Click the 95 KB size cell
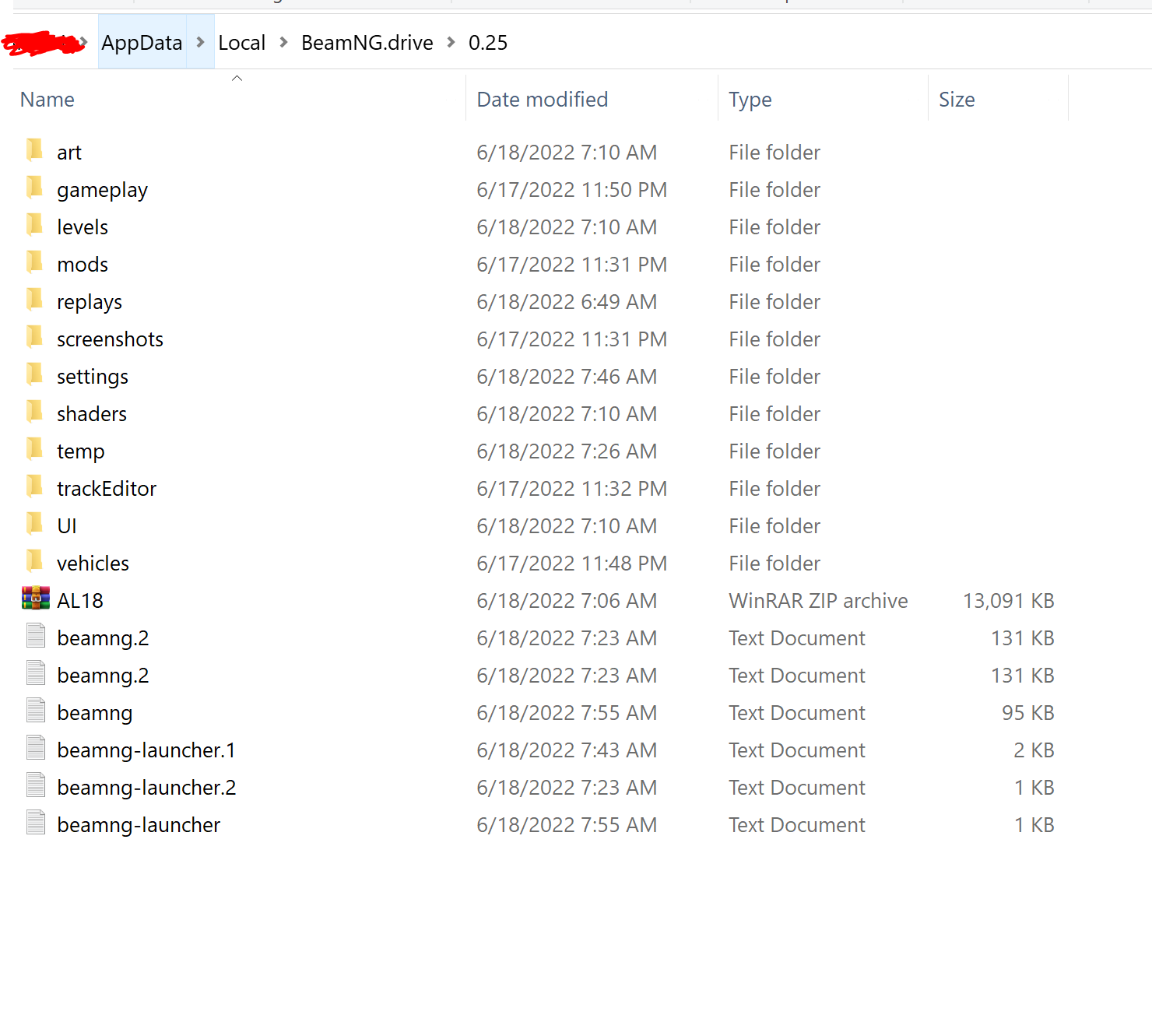Viewport: 1152px width, 1036px height. (1028, 713)
